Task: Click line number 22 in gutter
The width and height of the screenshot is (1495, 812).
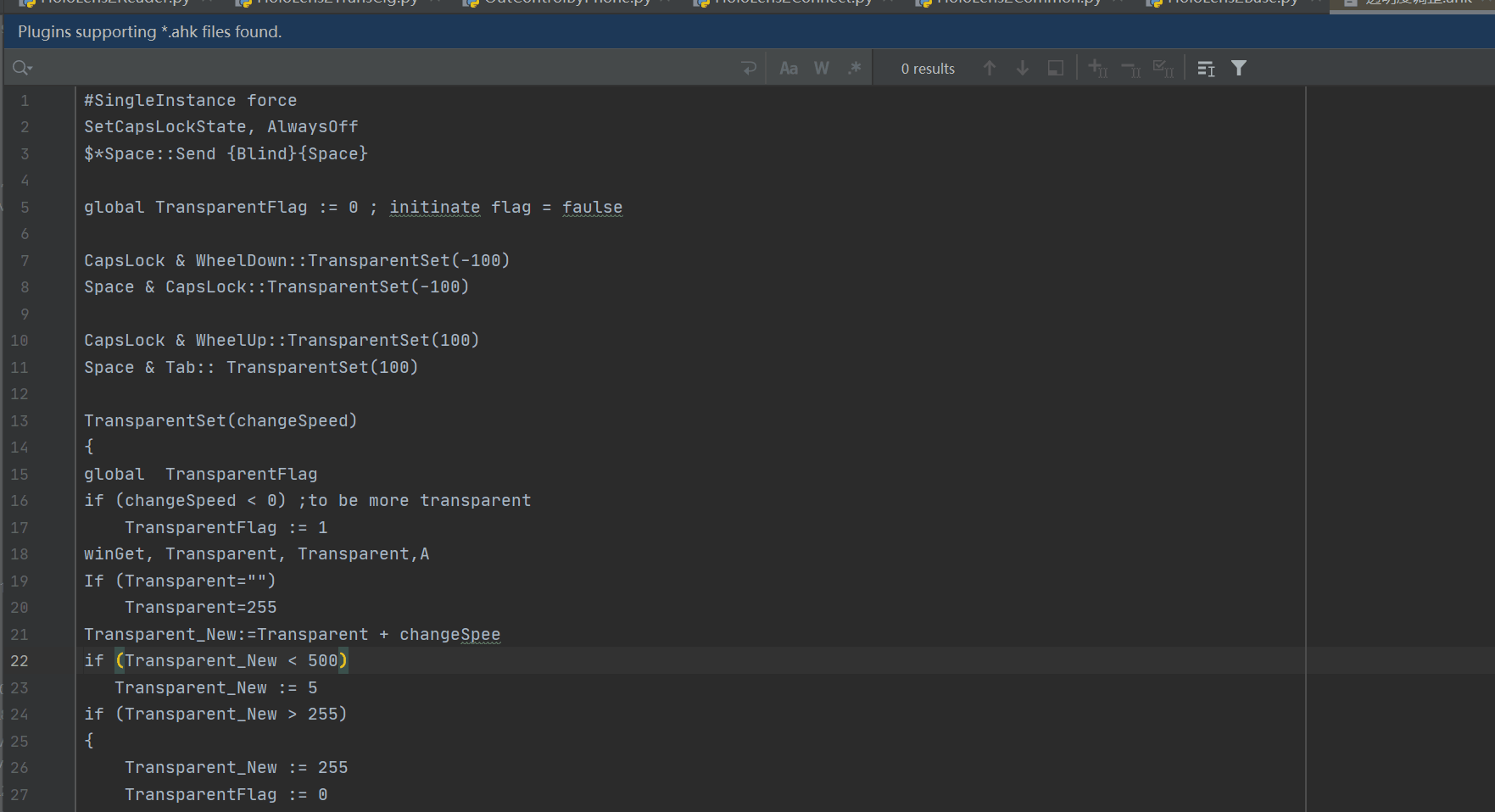Action: click(x=20, y=660)
